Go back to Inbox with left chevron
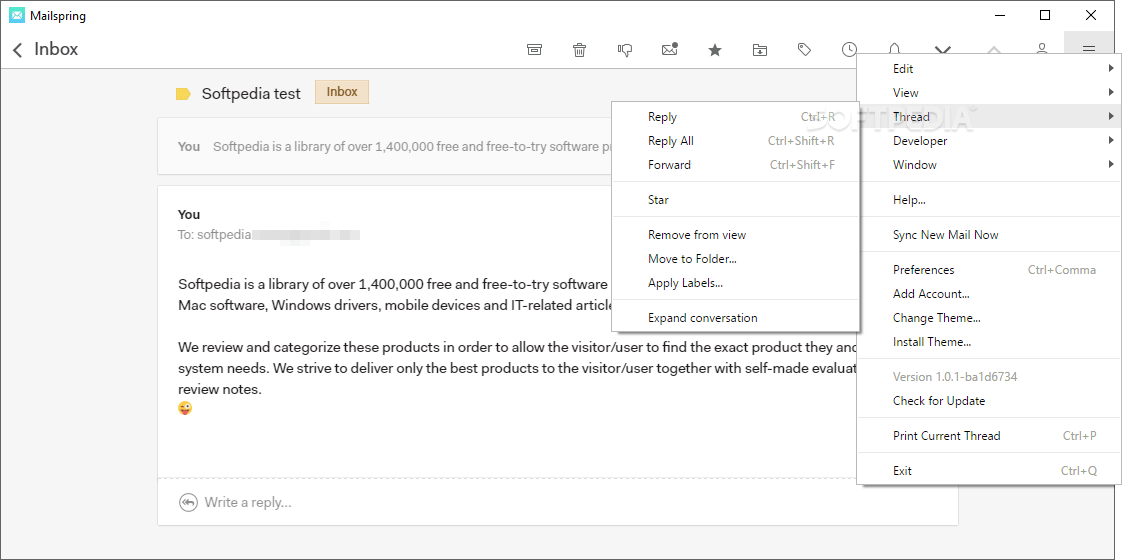 [18, 49]
